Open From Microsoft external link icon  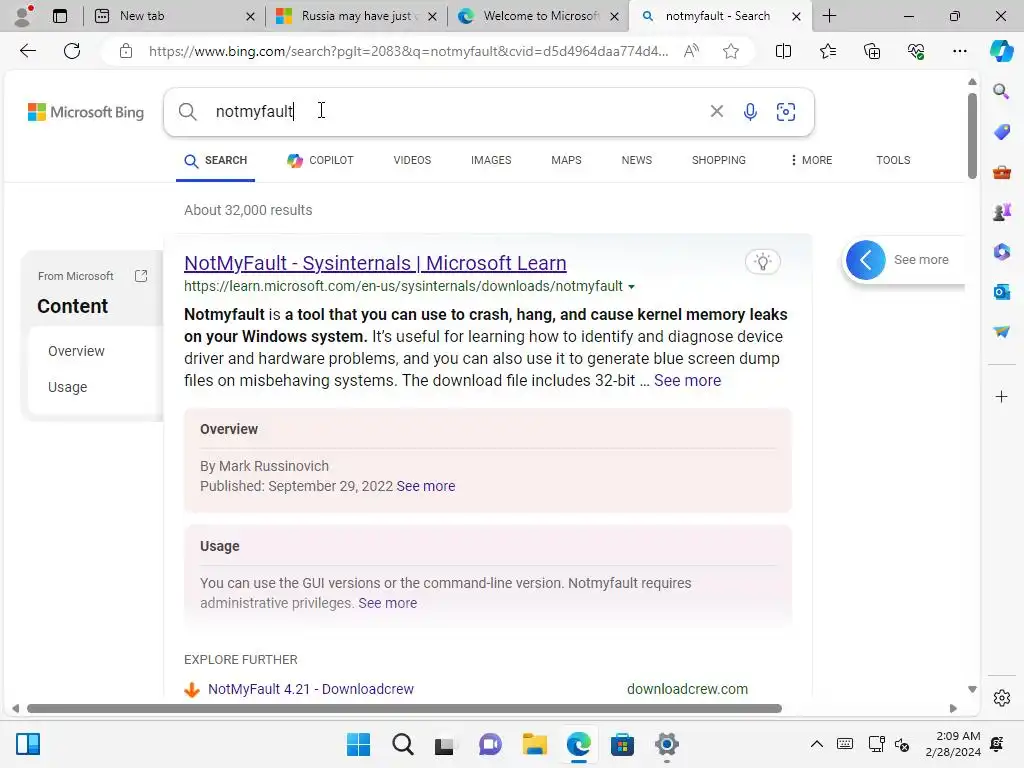coord(141,276)
